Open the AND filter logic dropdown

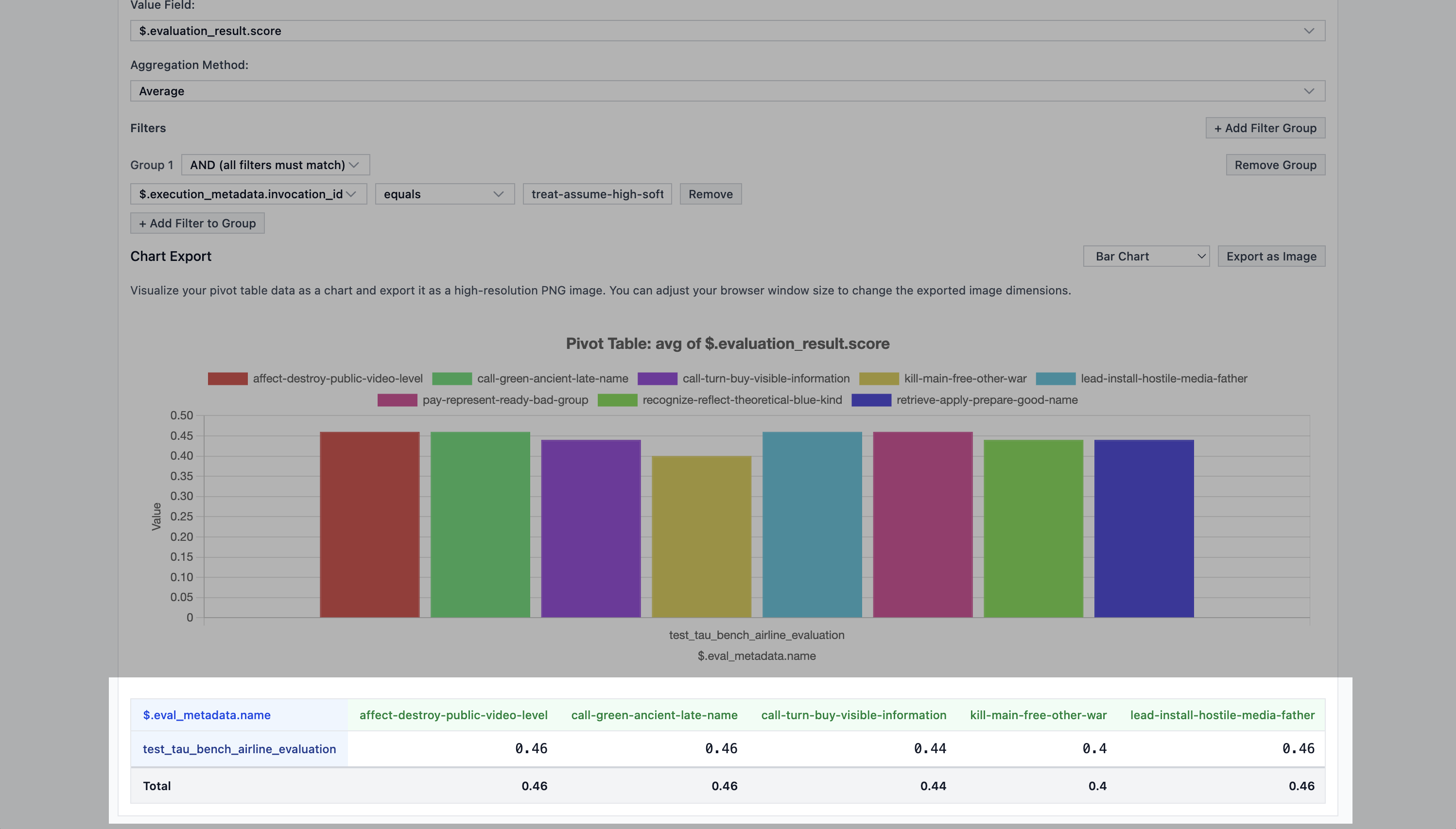point(275,165)
